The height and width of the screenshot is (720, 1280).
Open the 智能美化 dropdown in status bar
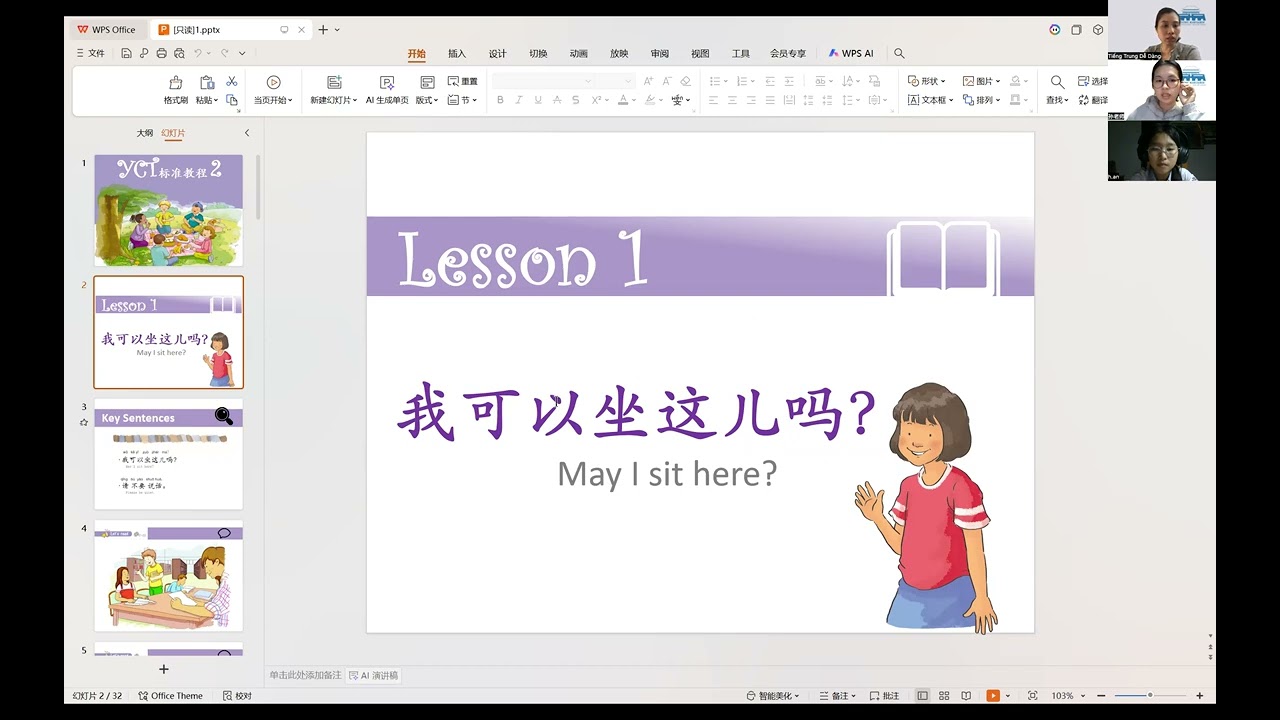pyautogui.click(x=773, y=696)
